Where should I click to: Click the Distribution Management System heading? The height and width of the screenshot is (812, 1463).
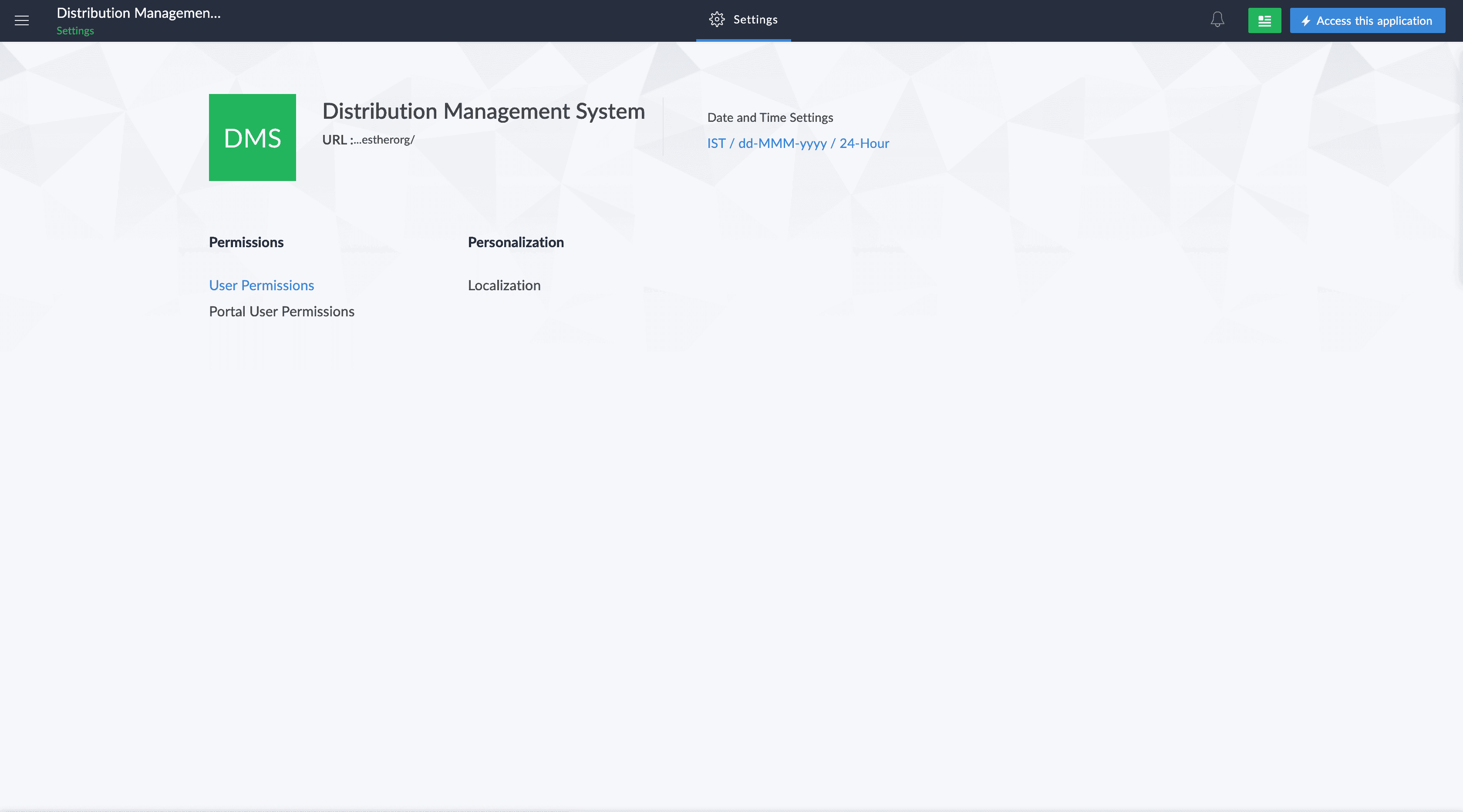coord(483,111)
